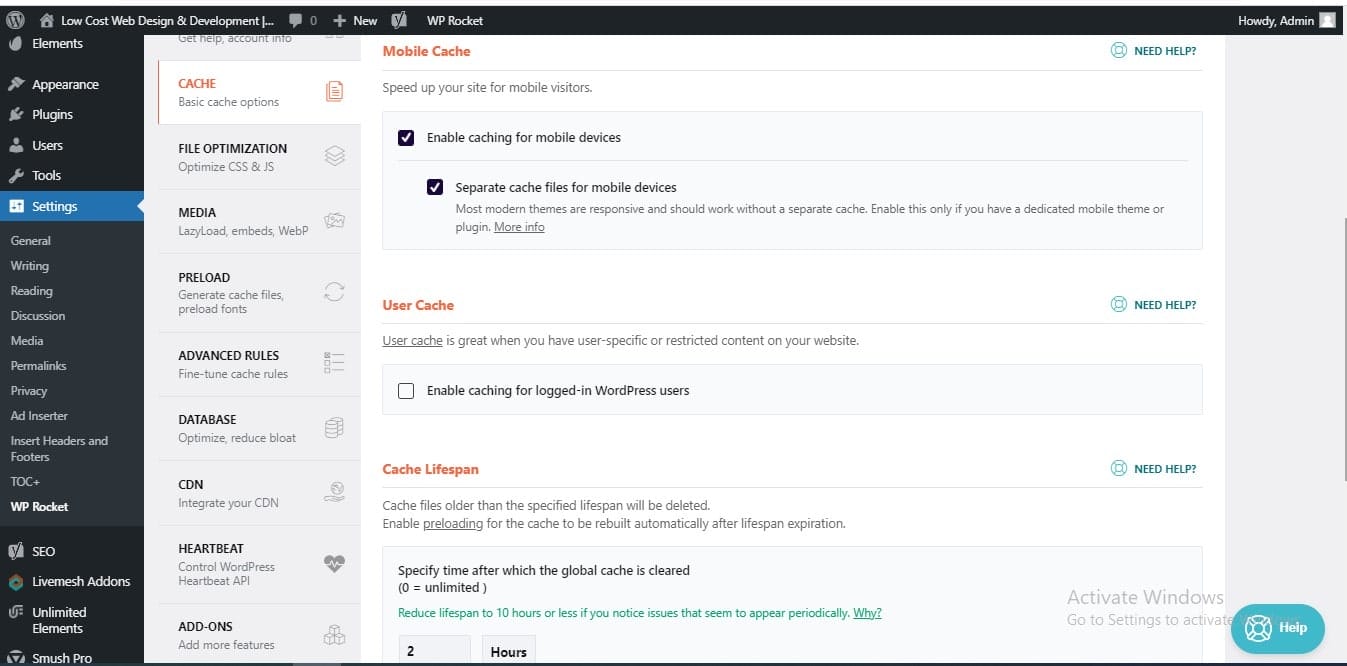Viewport: 1347px width, 666px height.
Task: Click the File Optimization layers icon
Action: (335, 156)
